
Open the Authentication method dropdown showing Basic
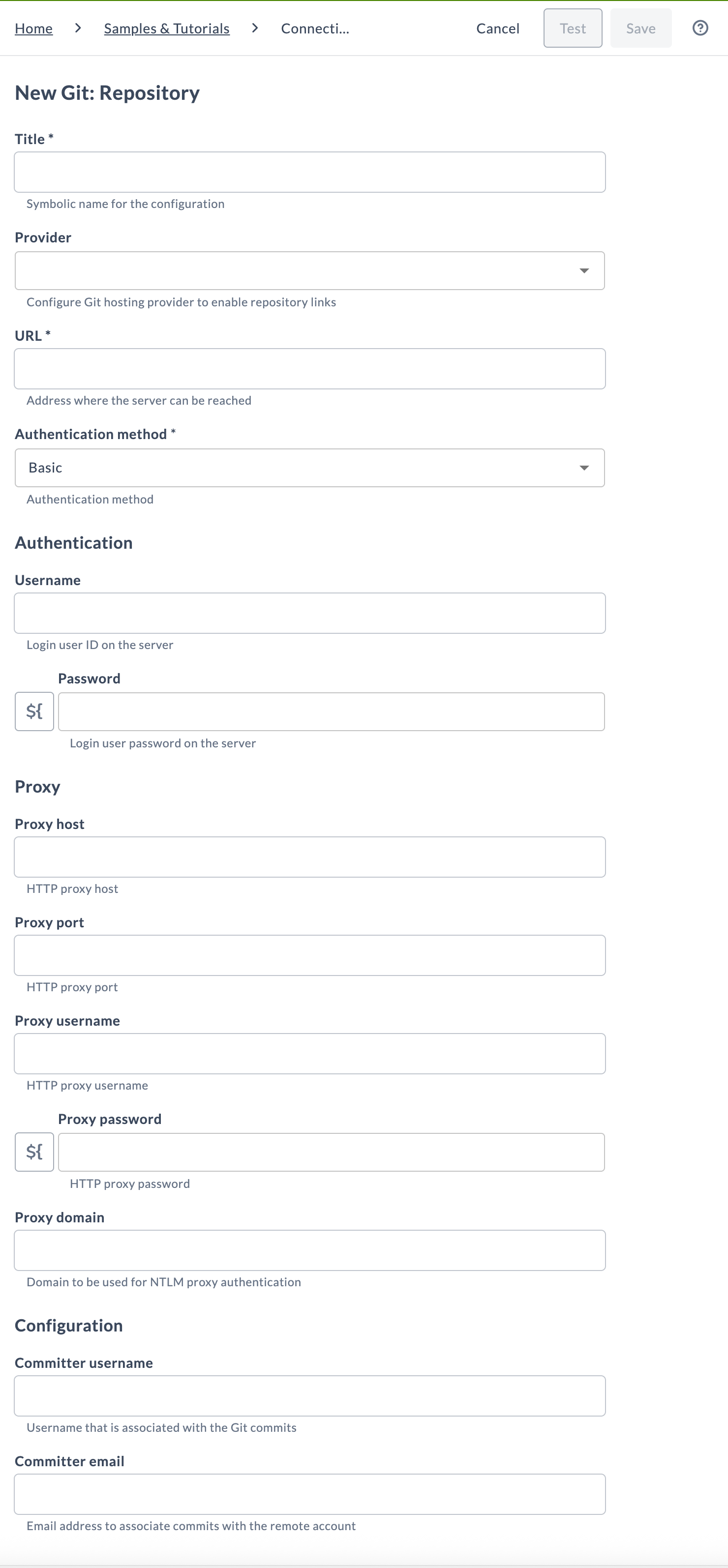[x=309, y=468]
